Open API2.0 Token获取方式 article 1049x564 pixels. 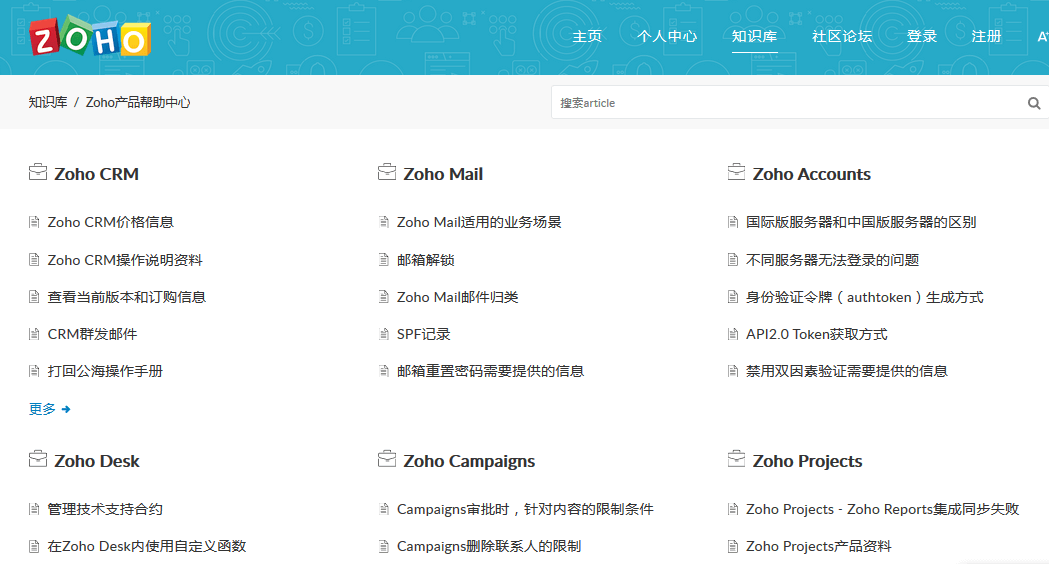[816, 334]
